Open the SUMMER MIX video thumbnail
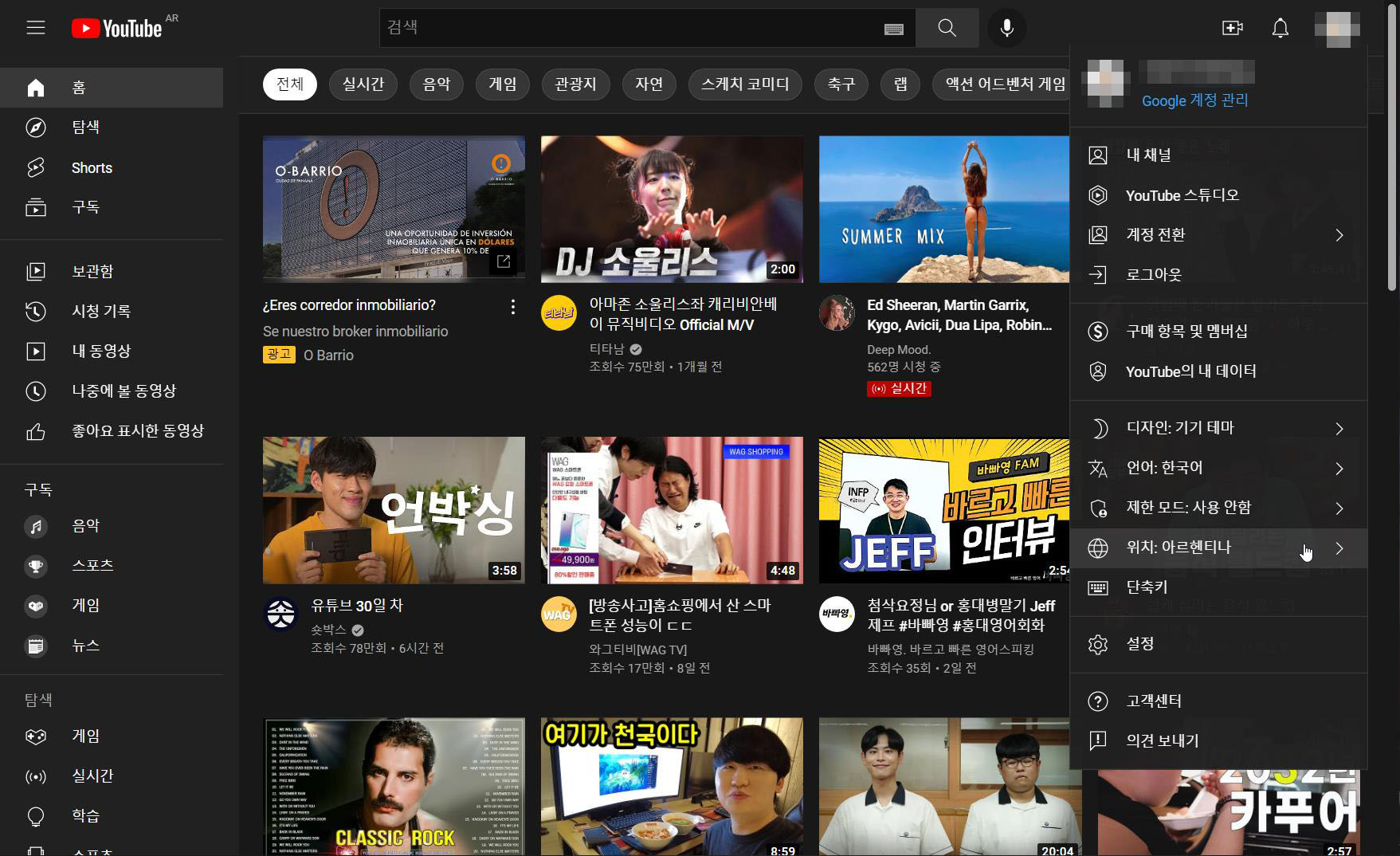Viewport: 1400px width, 856px height. click(944, 209)
